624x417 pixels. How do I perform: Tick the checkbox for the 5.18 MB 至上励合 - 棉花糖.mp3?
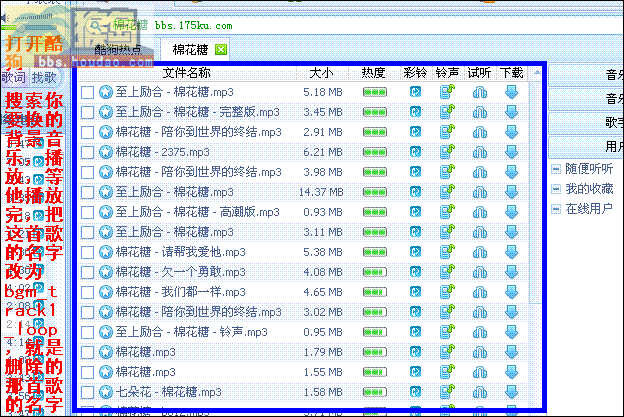[87, 92]
